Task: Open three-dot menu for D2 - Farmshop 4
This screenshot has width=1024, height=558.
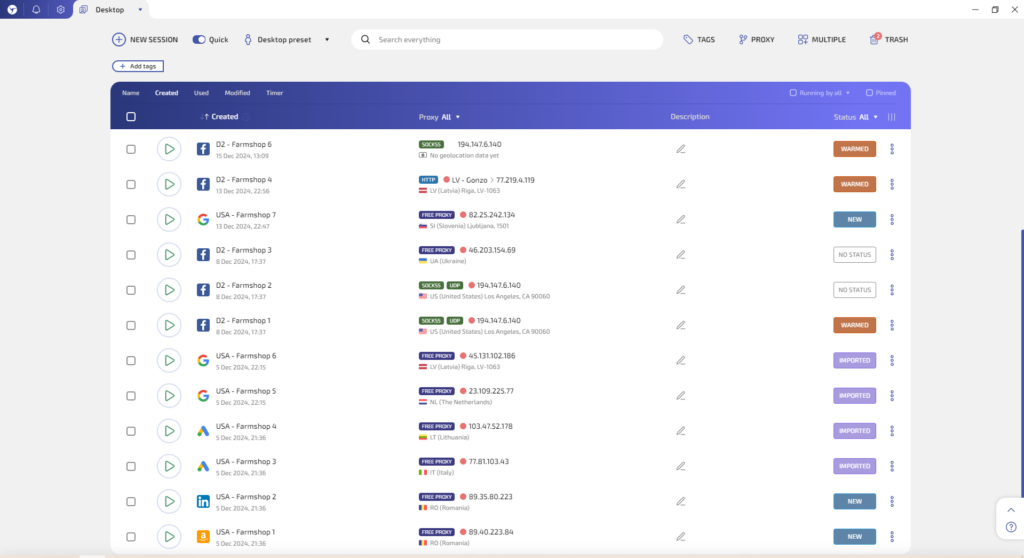Action: point(891,184)
